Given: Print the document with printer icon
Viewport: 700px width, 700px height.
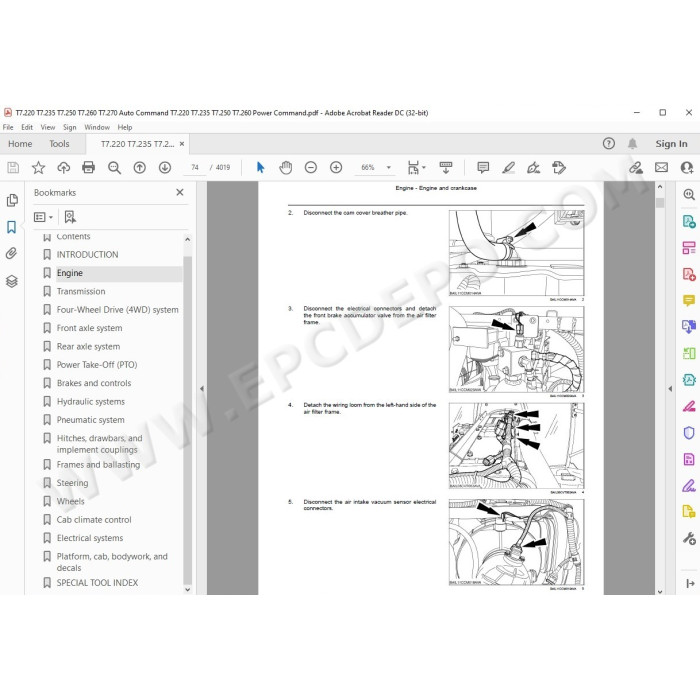Looking at the screenshot, I should pos(89,167).
